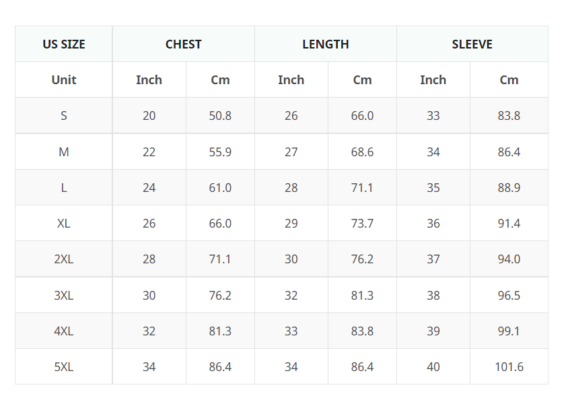
Task: Click the 99.1 sleeve cm value
Action: [509, 331]
